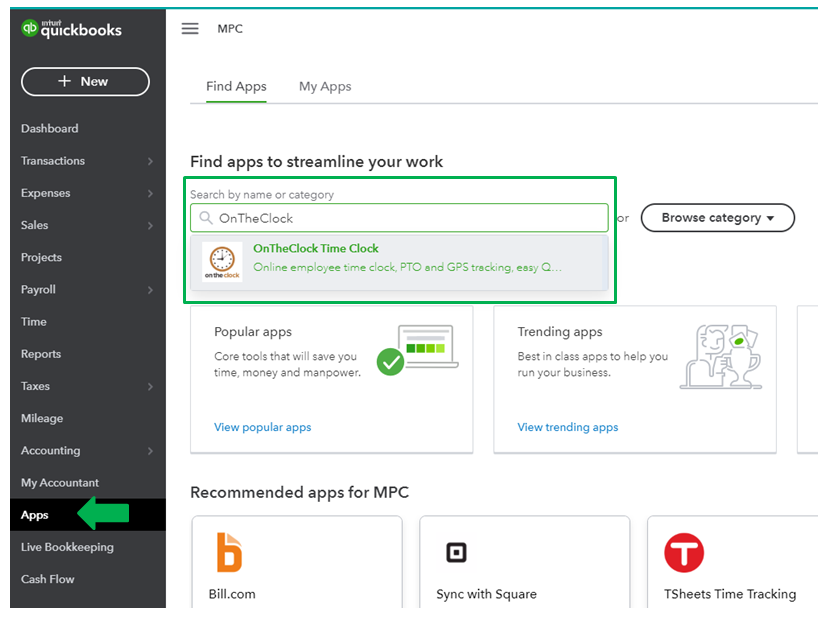Viewport: 826px width, 636px height.
Task: Click the app search input field
Action: tap(399, 218)
